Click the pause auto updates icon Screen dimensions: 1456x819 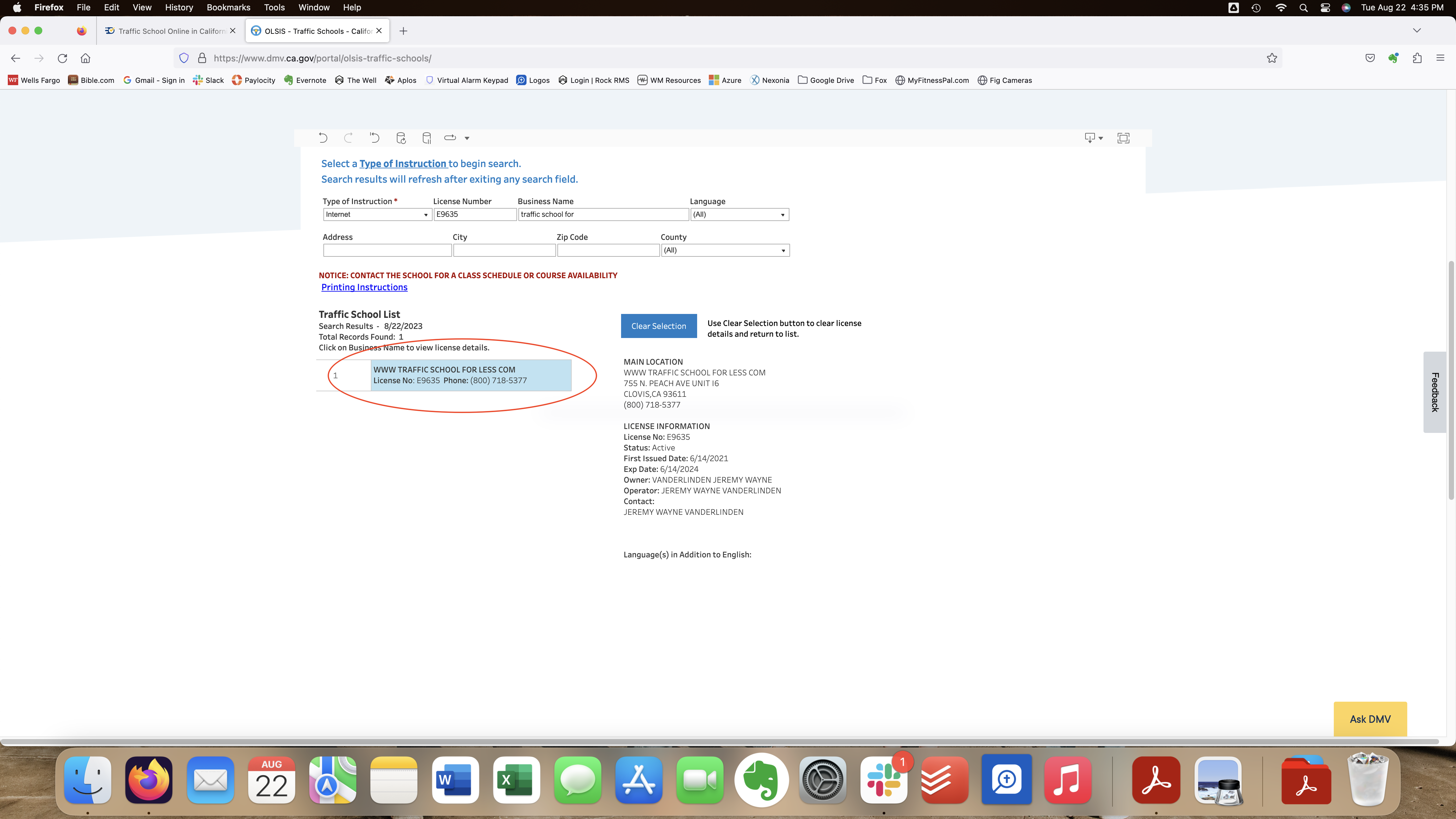(x=427, y=138)
